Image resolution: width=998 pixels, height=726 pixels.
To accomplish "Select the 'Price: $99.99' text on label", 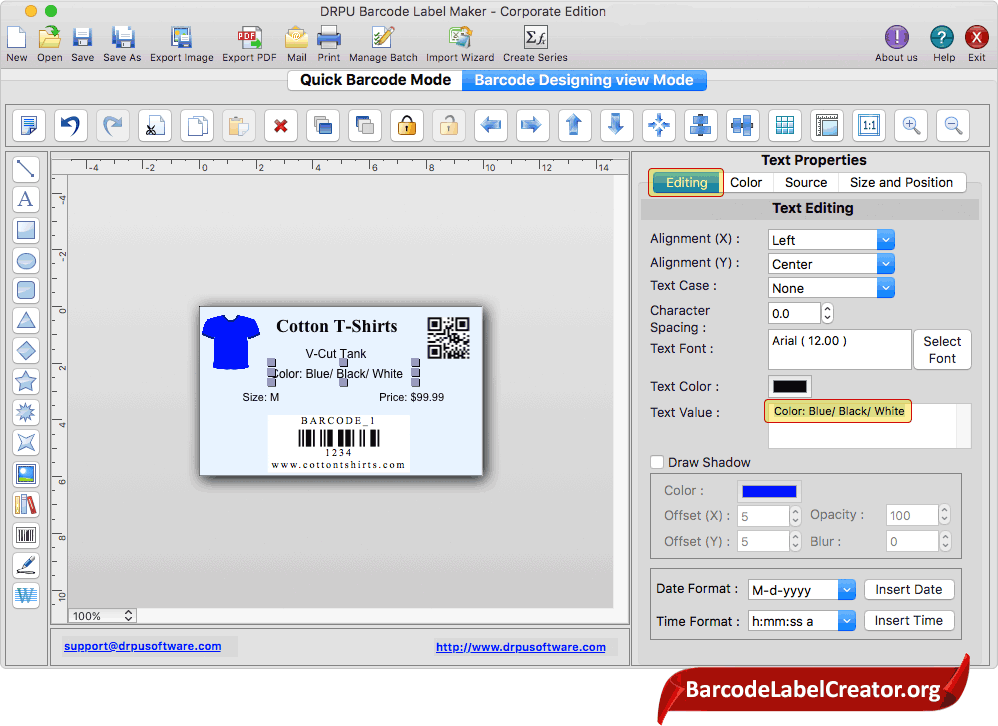I will 411,397.
